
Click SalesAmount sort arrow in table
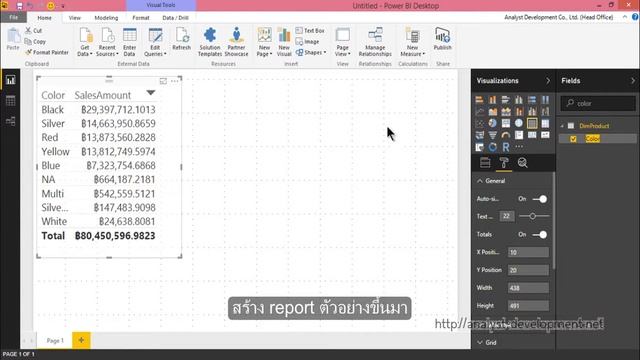[151, 93]
